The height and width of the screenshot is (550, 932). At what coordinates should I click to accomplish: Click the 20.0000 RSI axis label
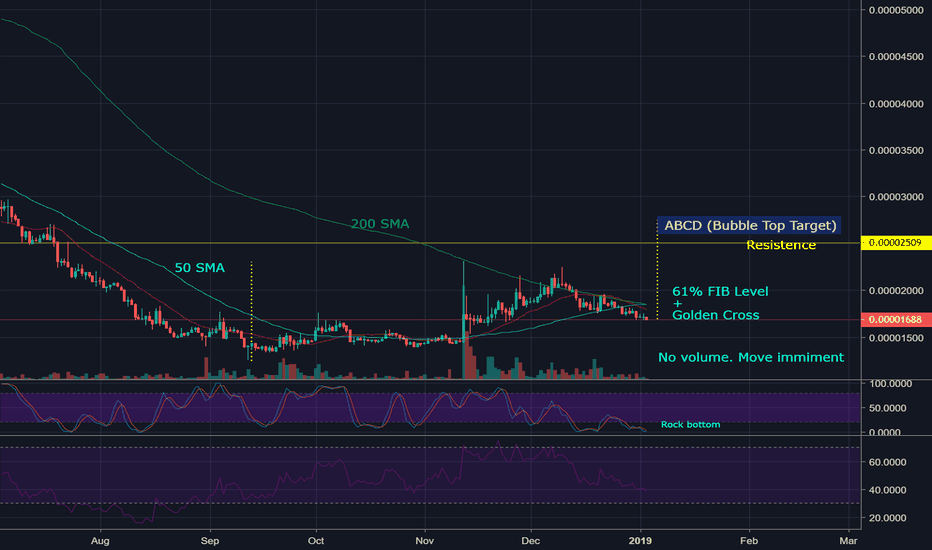tap(887, 518)
